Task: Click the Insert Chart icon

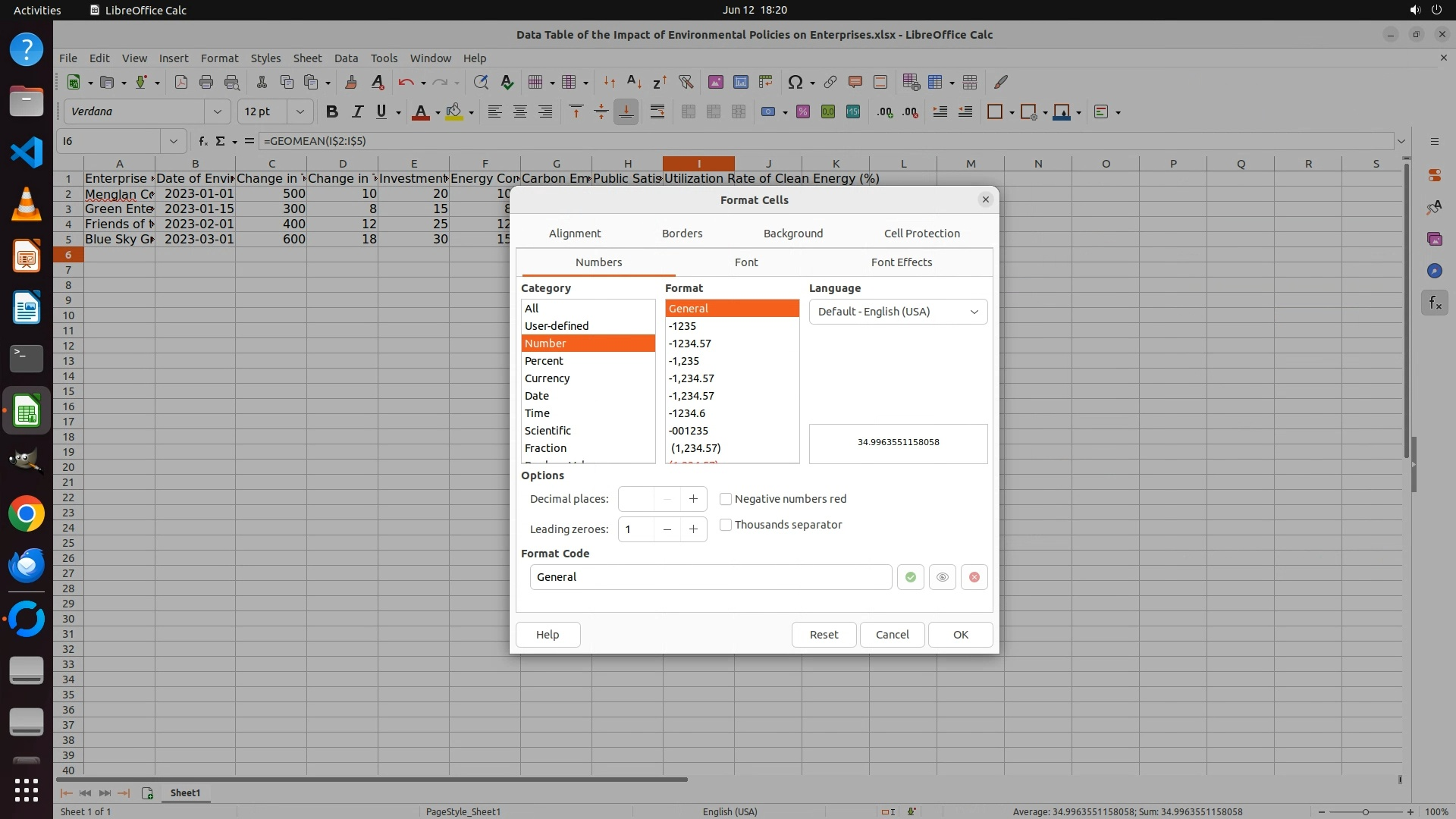Action: [740, 82]
